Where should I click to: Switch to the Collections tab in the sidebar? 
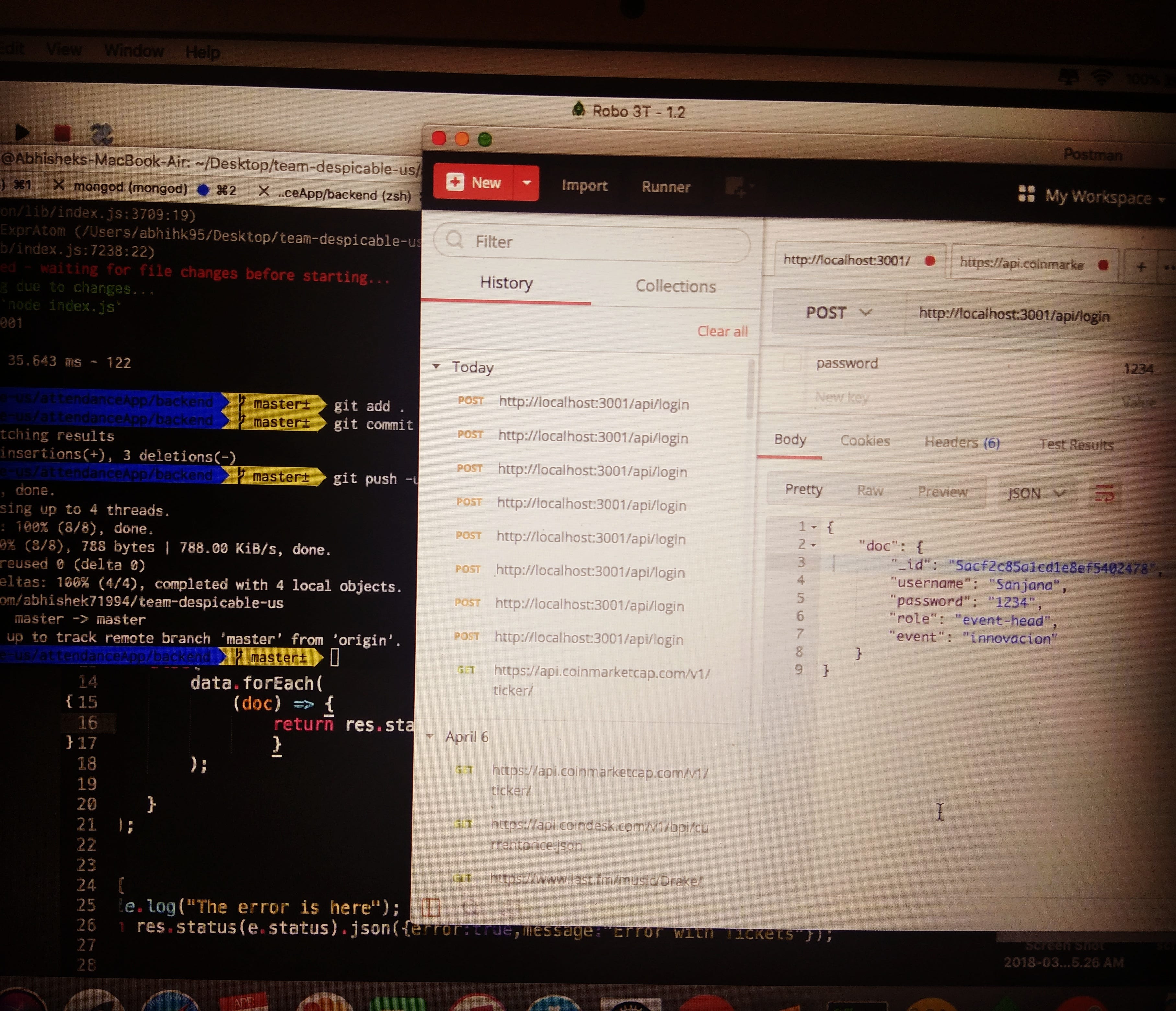(675, 286)
